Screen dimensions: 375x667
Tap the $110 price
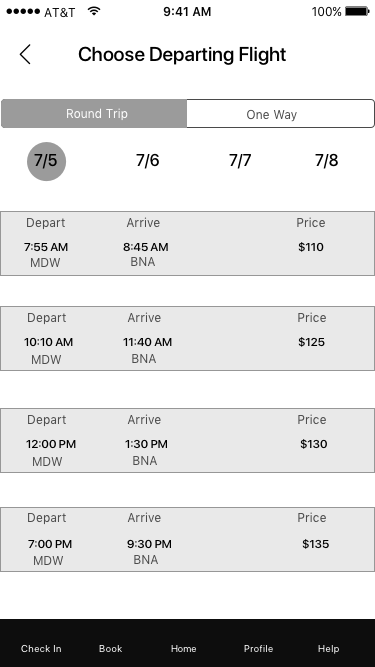[311, 247]
